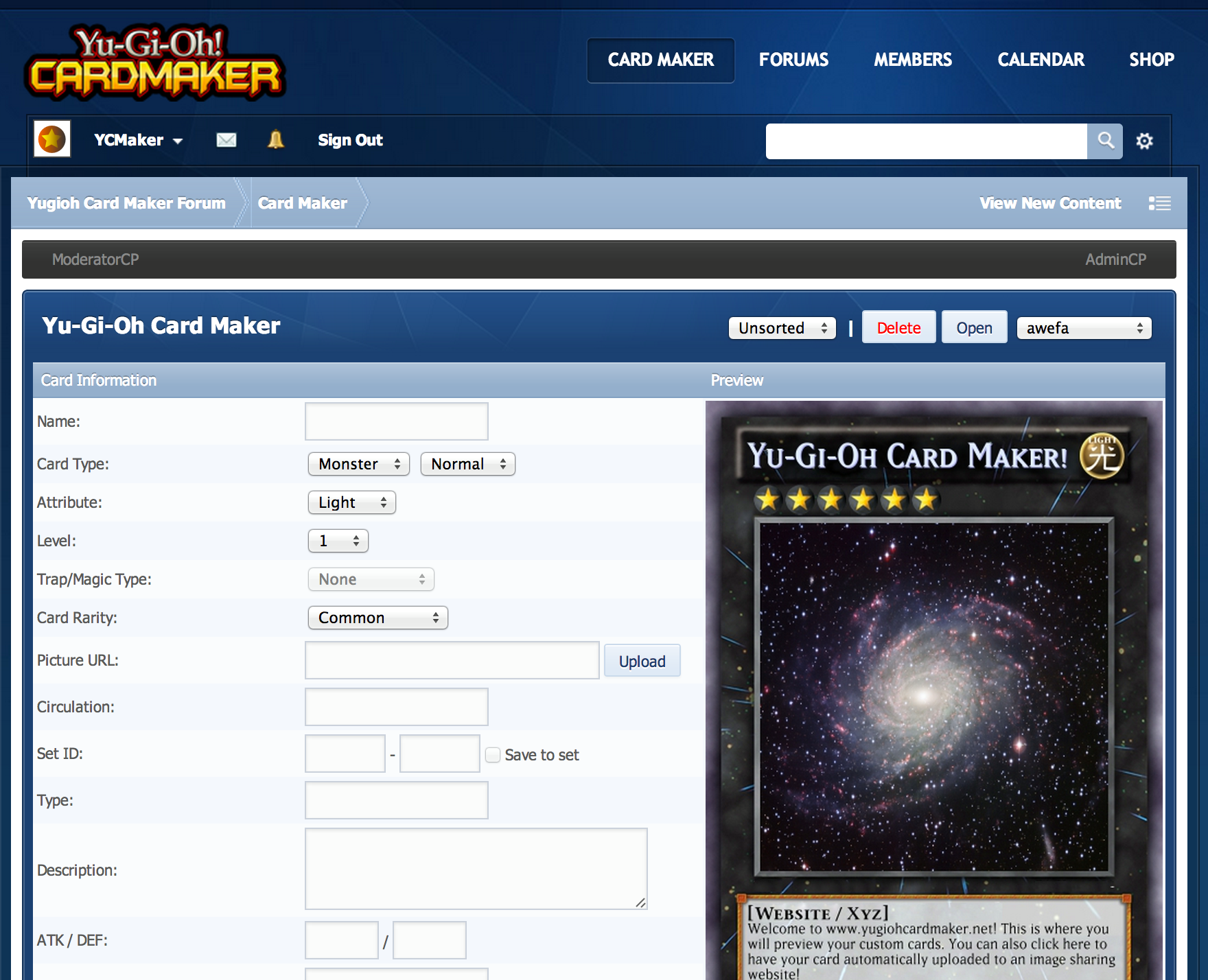Click the YCMaker avatar star icon
Viewport: 1208px width, 980px height.
(52, 139)
